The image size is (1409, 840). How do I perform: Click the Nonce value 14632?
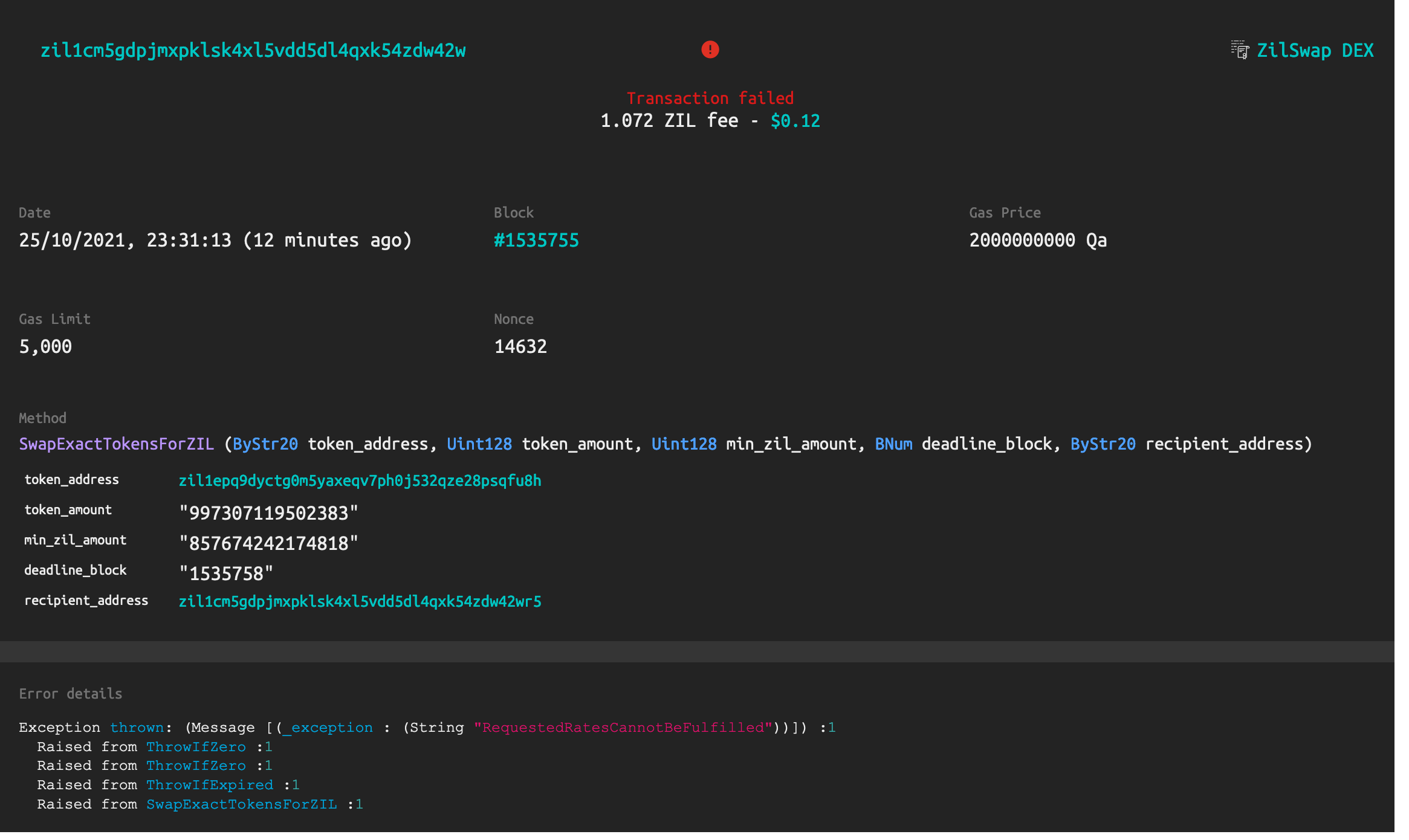tap(520, 347)
